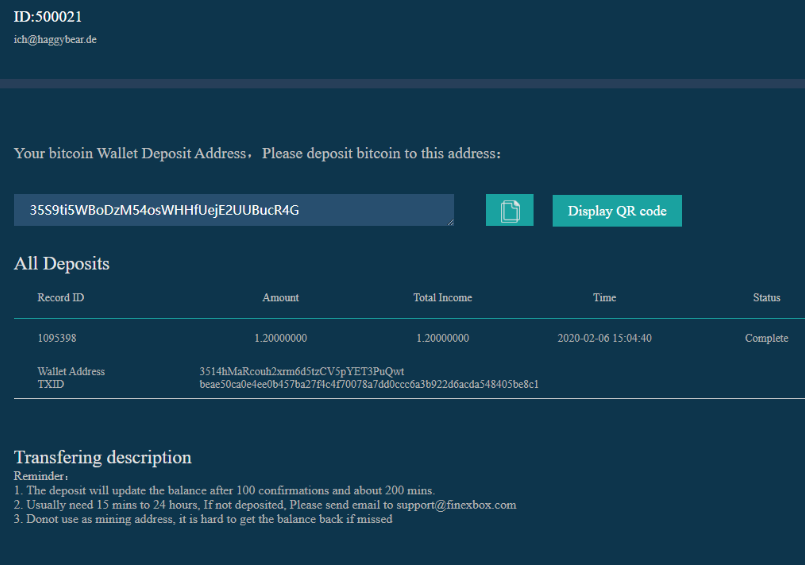Select the Amount column header
Image resolution: width=805 pixels, height=565 pixels.
click(x=280, y=298)
